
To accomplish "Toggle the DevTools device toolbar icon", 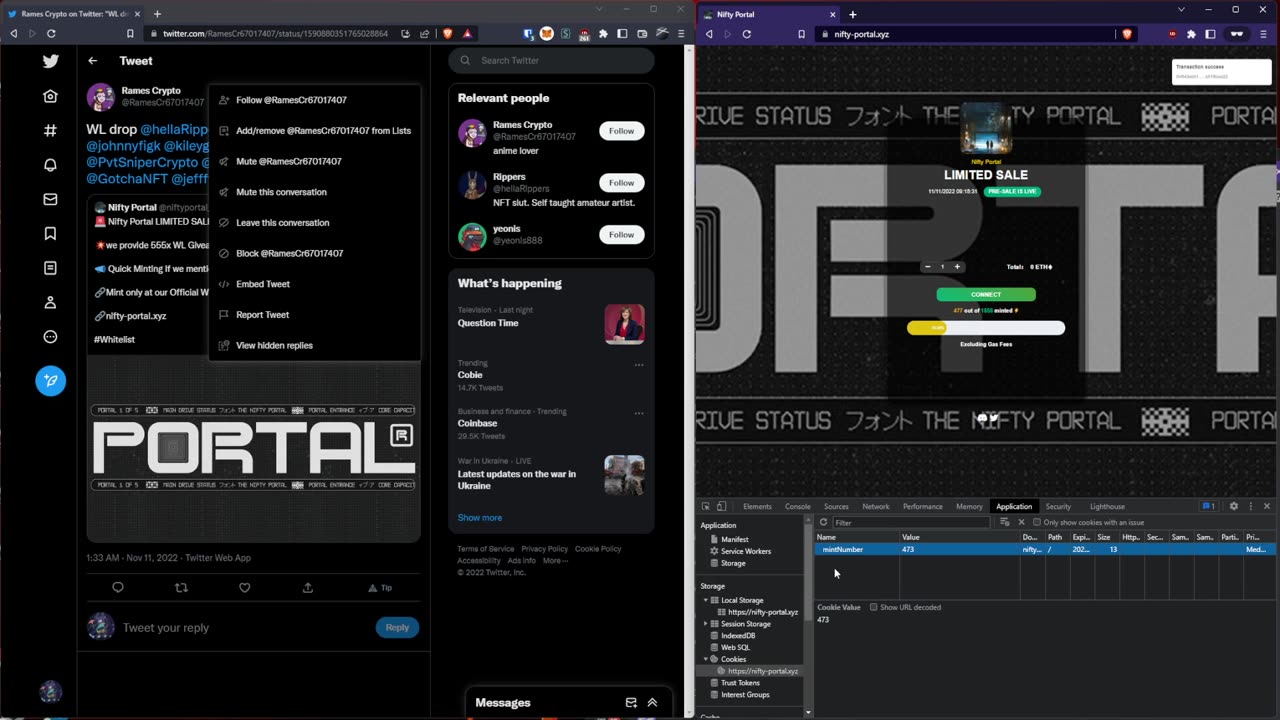I will [x=721, y=507].
